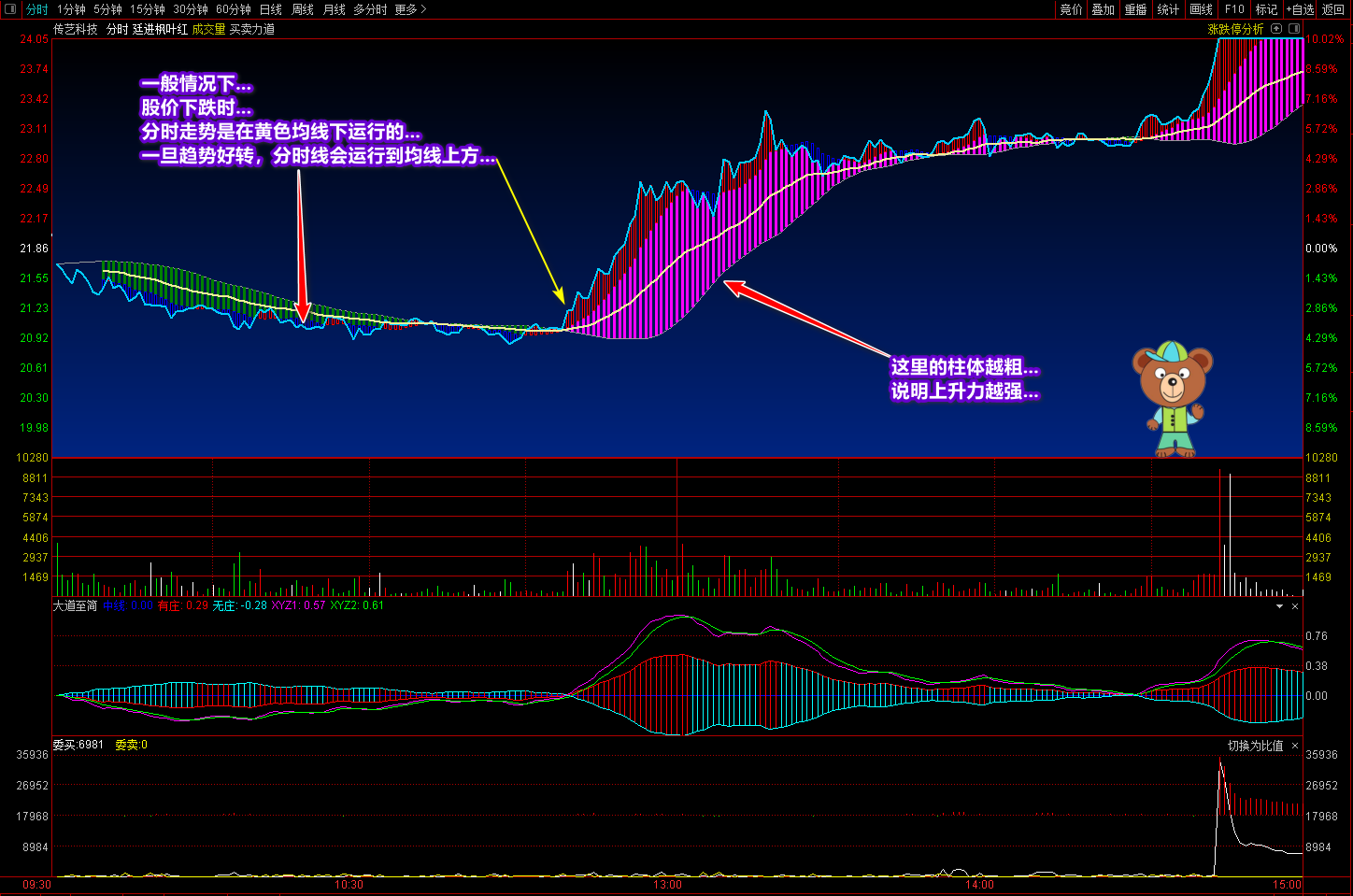Open the 大道至简 indicator dropdown arrow
1353x896 pixels.
(x=1279, y=606)
